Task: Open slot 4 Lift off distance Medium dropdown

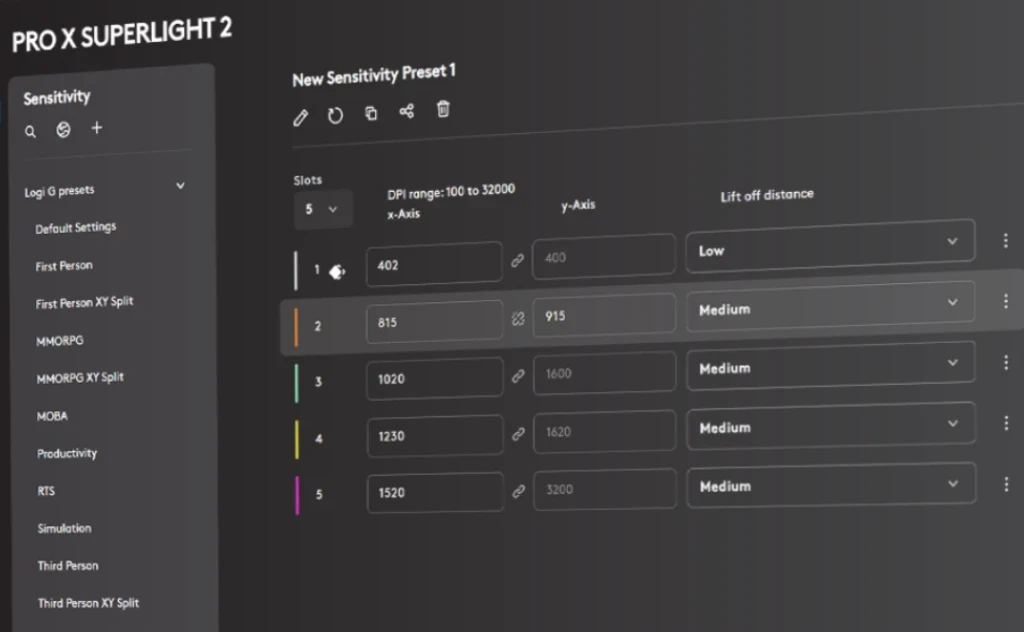Action: click(831, 426)
